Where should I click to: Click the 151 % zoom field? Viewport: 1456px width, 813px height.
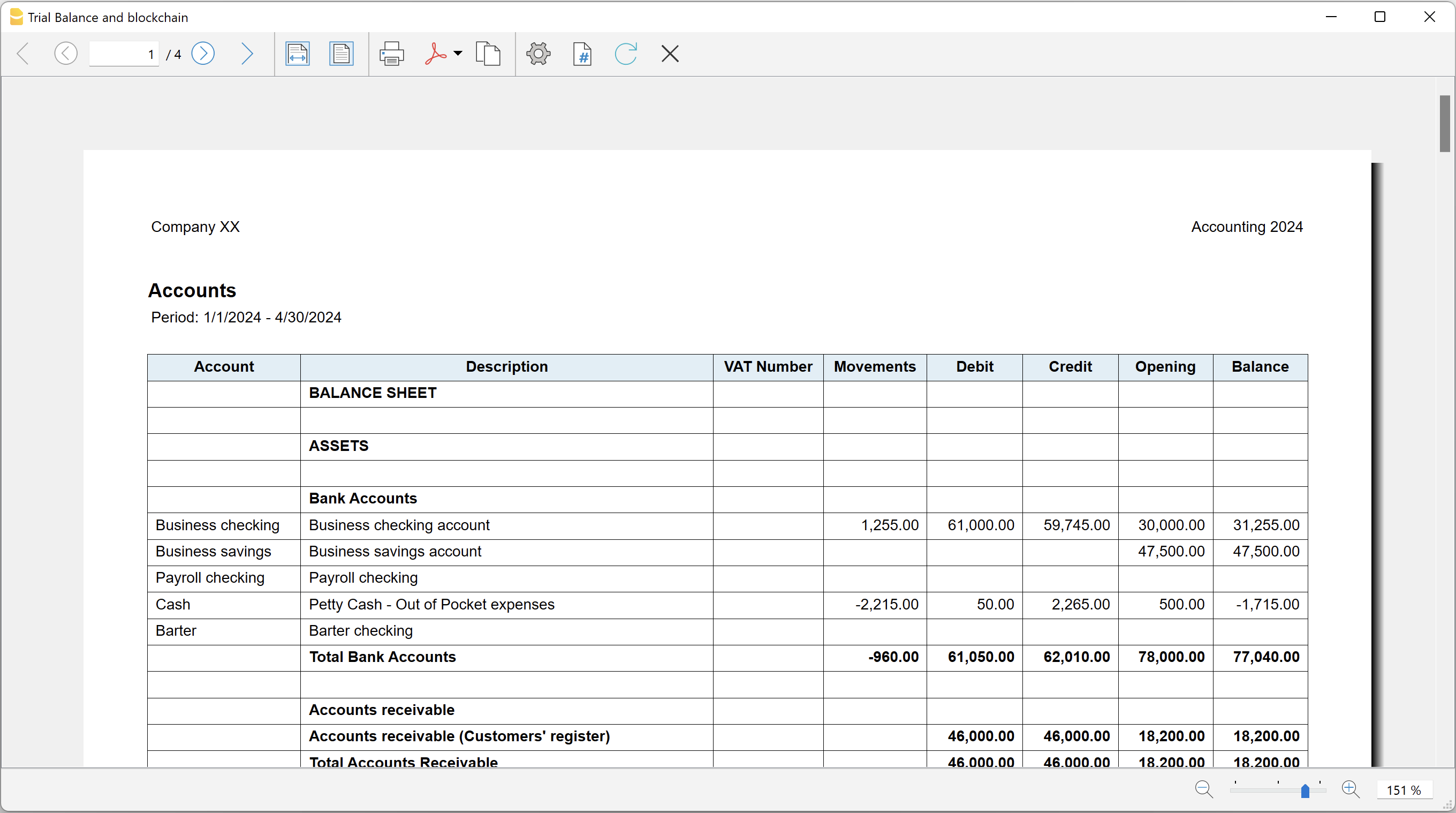click(x=1404, y=790)
